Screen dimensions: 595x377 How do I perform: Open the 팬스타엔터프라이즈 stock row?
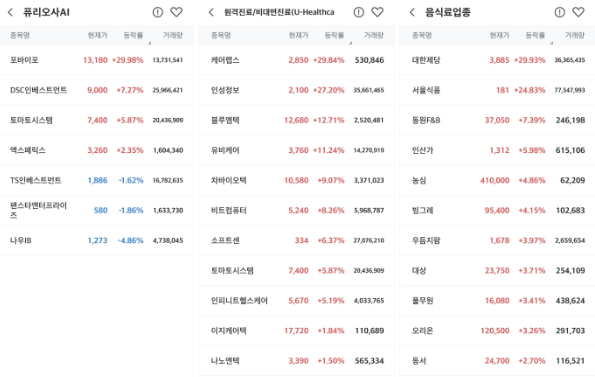[97, 210]
